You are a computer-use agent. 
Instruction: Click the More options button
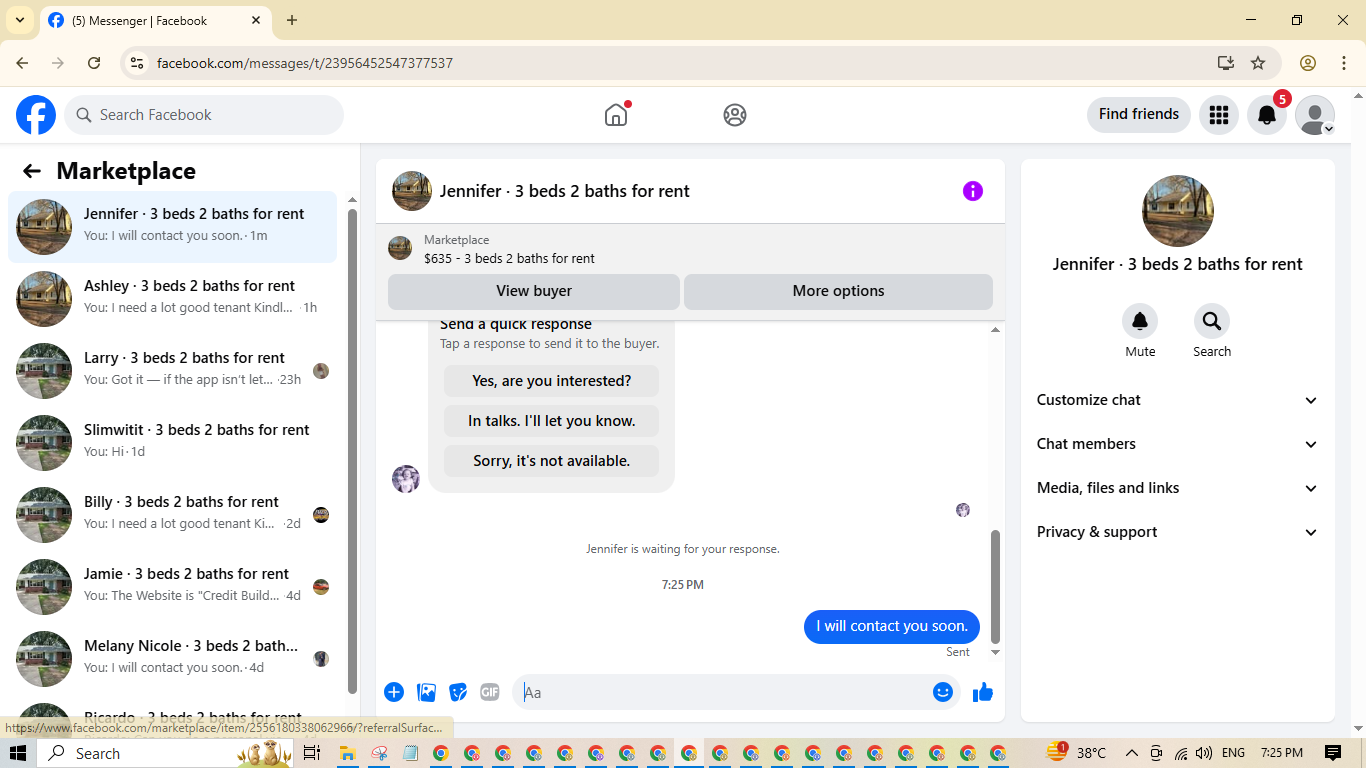point(838,291)
